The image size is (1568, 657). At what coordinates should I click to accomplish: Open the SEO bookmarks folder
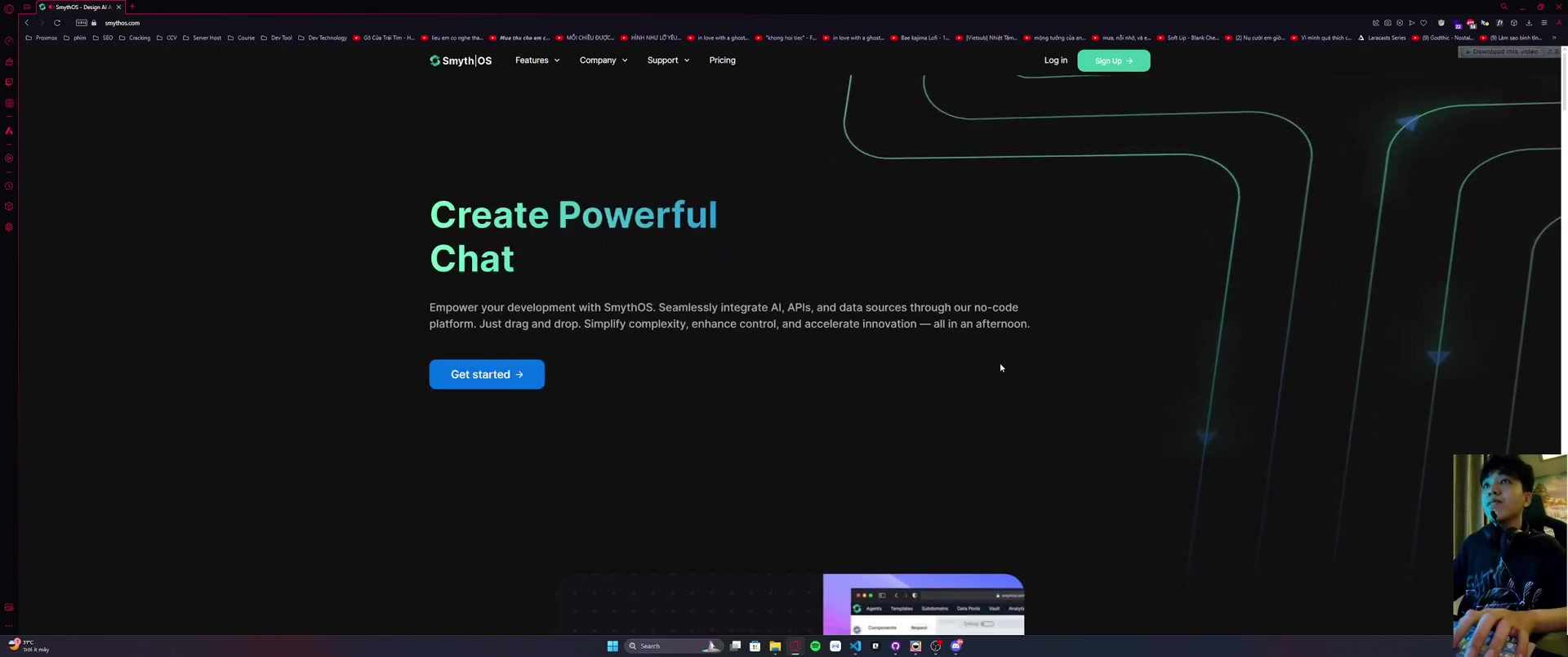[x=103, y=38]
